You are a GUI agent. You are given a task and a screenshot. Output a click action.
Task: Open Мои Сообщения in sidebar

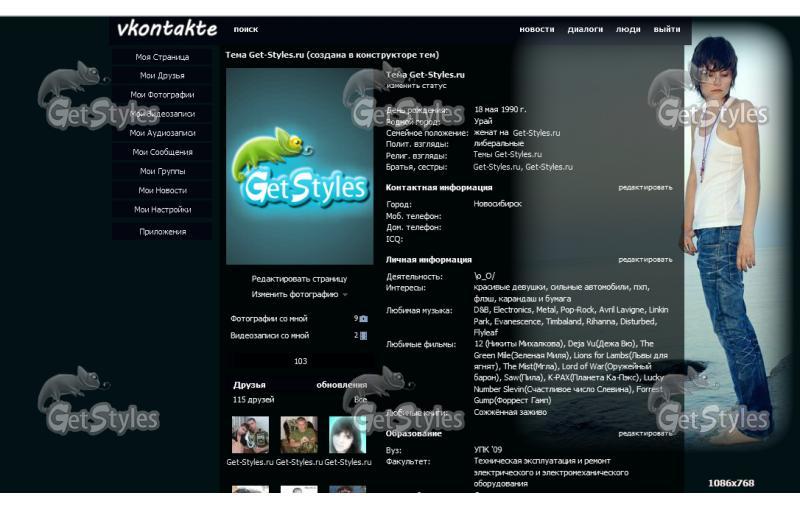click(x=162, y=152)
